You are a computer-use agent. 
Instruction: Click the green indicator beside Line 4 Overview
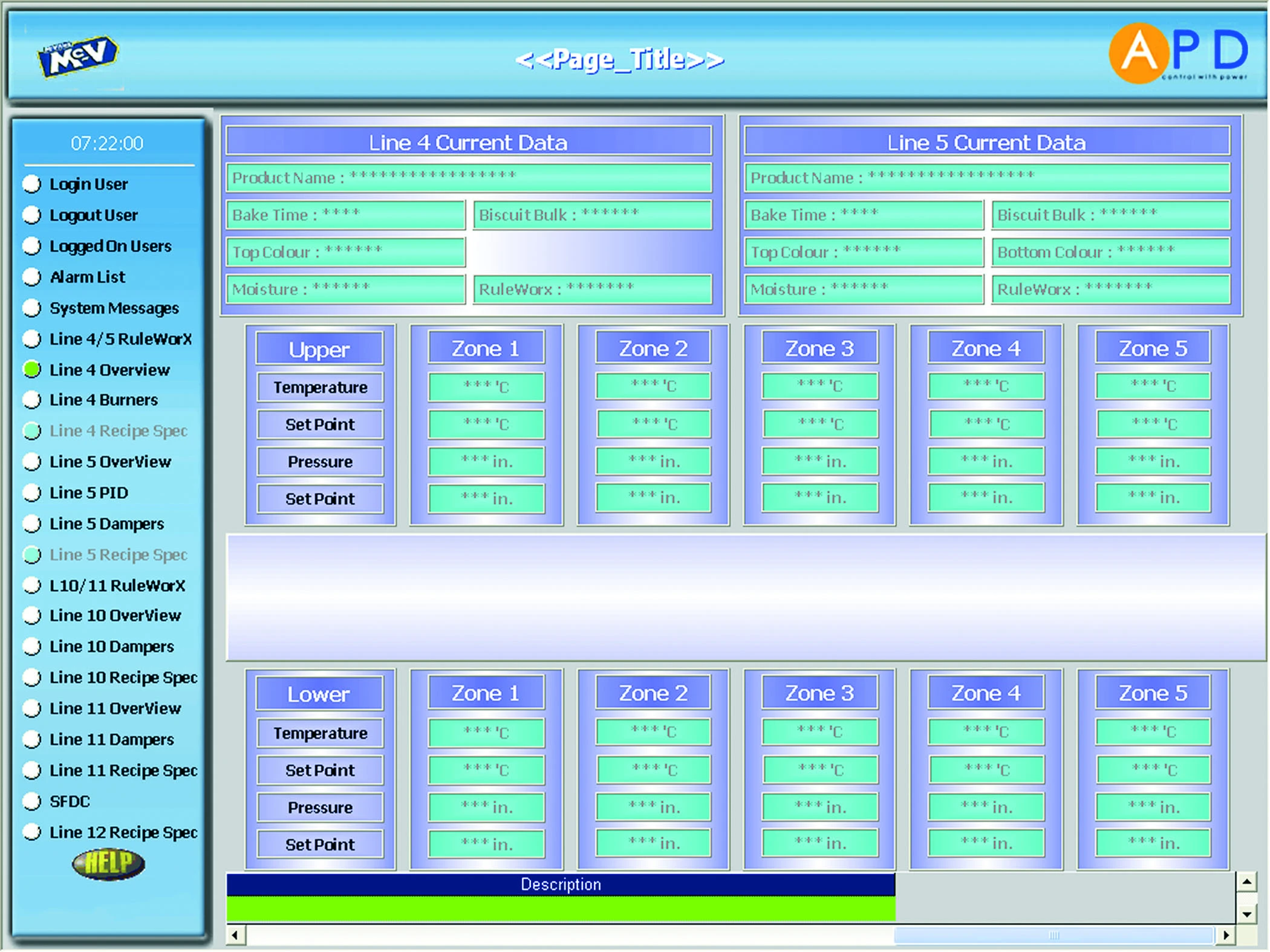pyautogui.click(x=32, y=369)
